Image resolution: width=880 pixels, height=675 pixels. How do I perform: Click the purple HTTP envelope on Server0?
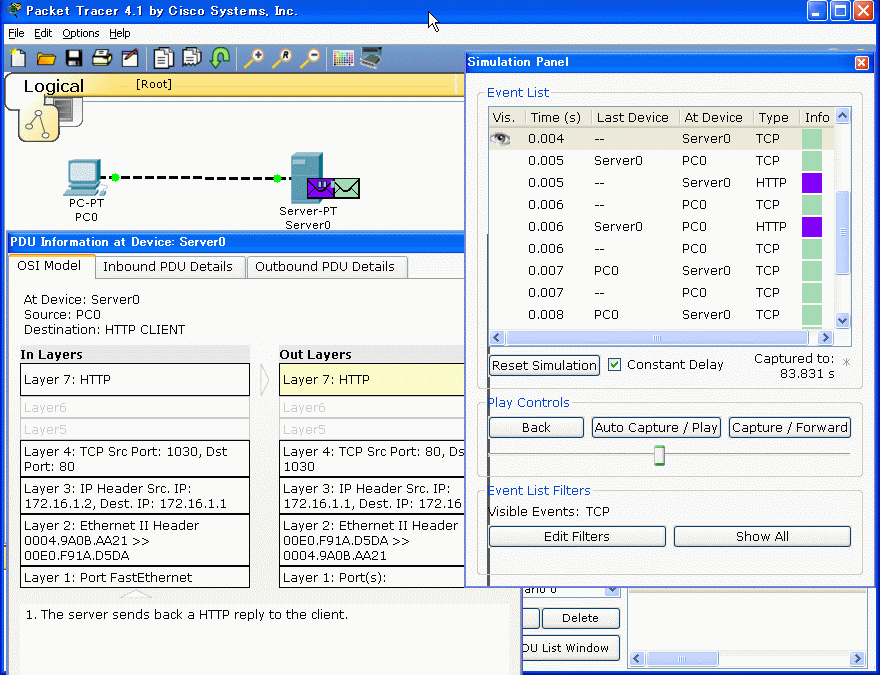[320, 189]
